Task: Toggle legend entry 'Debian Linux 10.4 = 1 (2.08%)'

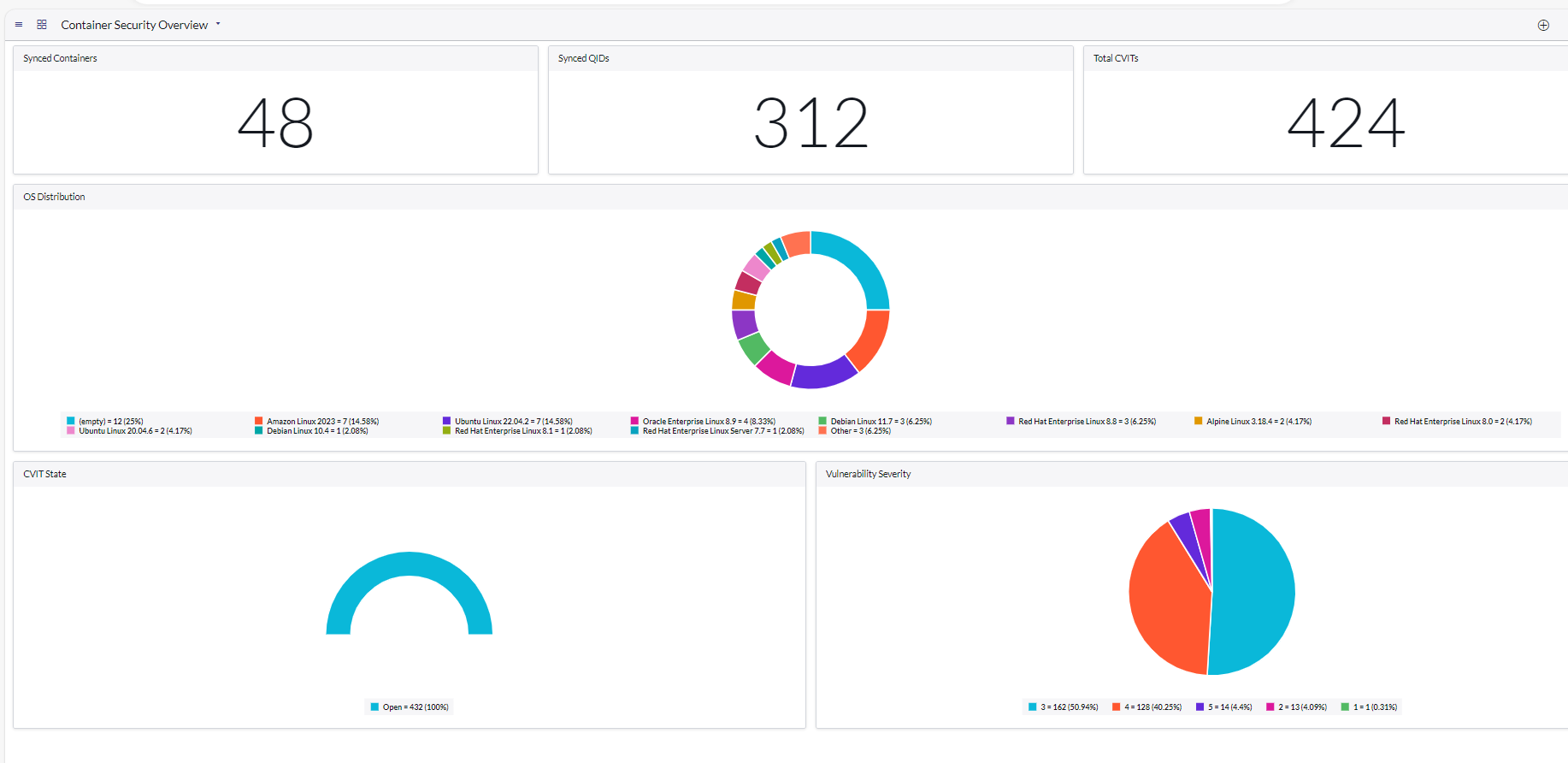Action: [312, 431]
